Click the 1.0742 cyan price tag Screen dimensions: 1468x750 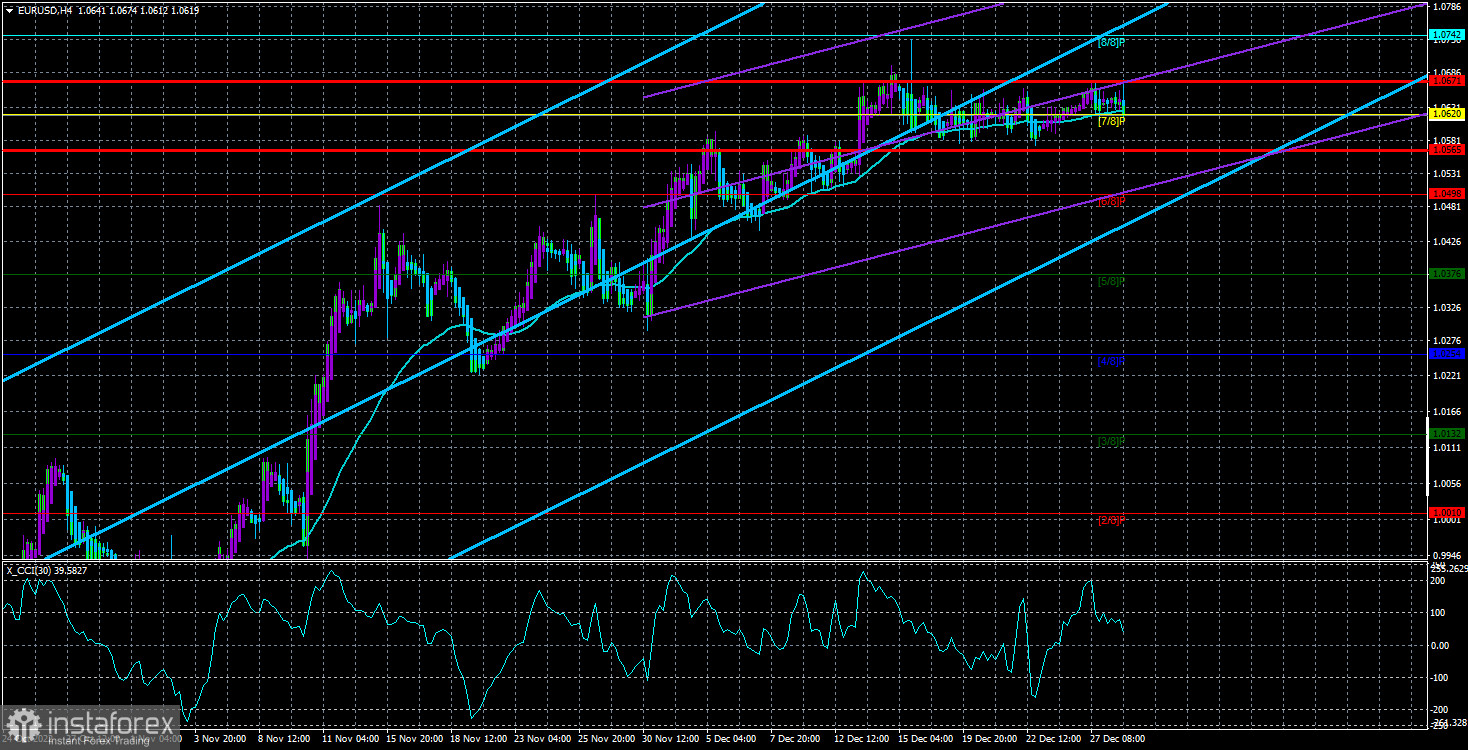1447,35
